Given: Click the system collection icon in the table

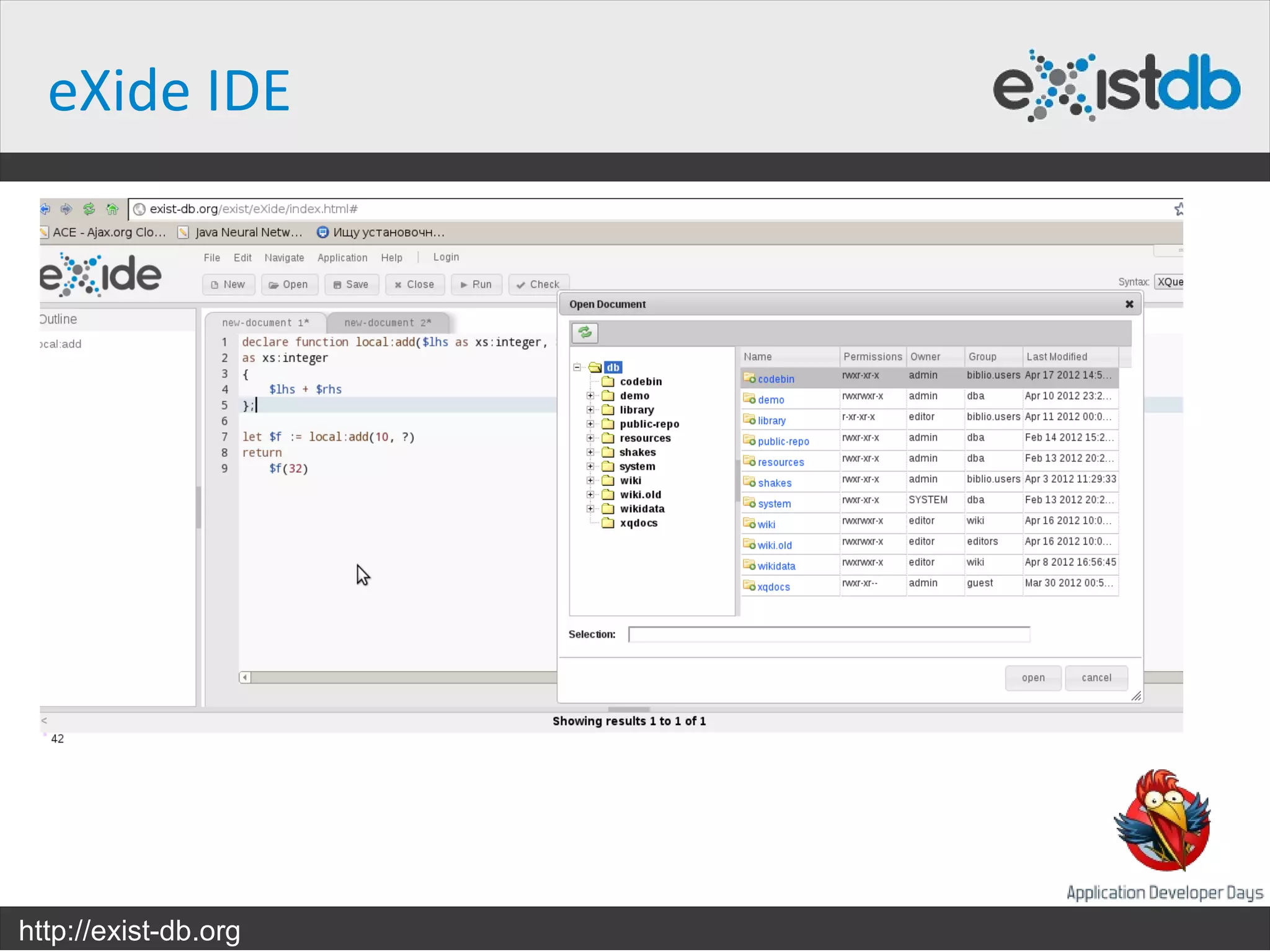Looking at the screenshot, I should pos(749,503).
